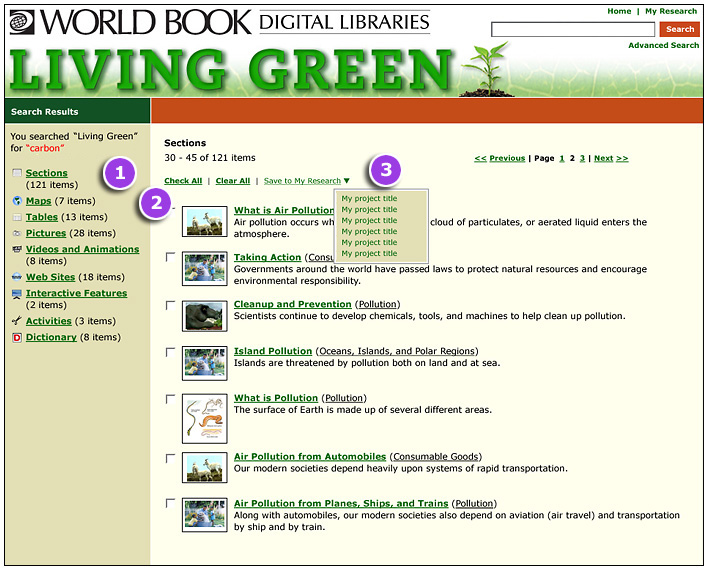Click the Maps globe icon in the sidebar
The image size is (710, 574).
pos(17,201)
